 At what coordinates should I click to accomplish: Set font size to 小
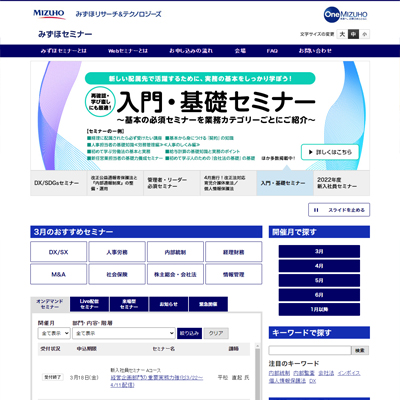coord(364,34)
